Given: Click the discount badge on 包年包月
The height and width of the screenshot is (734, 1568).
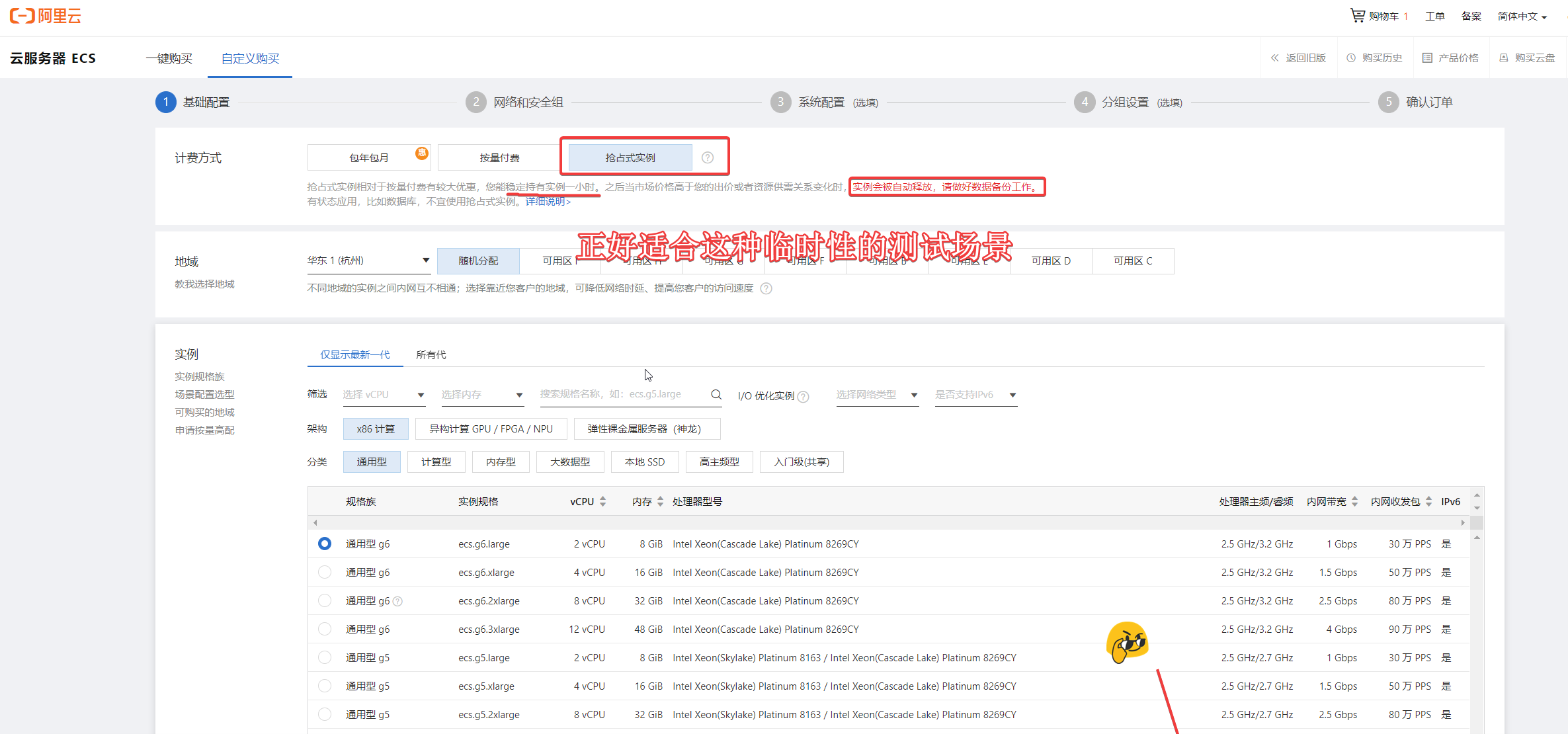Looking at the screenshot, I should click(x=422, y=153).
